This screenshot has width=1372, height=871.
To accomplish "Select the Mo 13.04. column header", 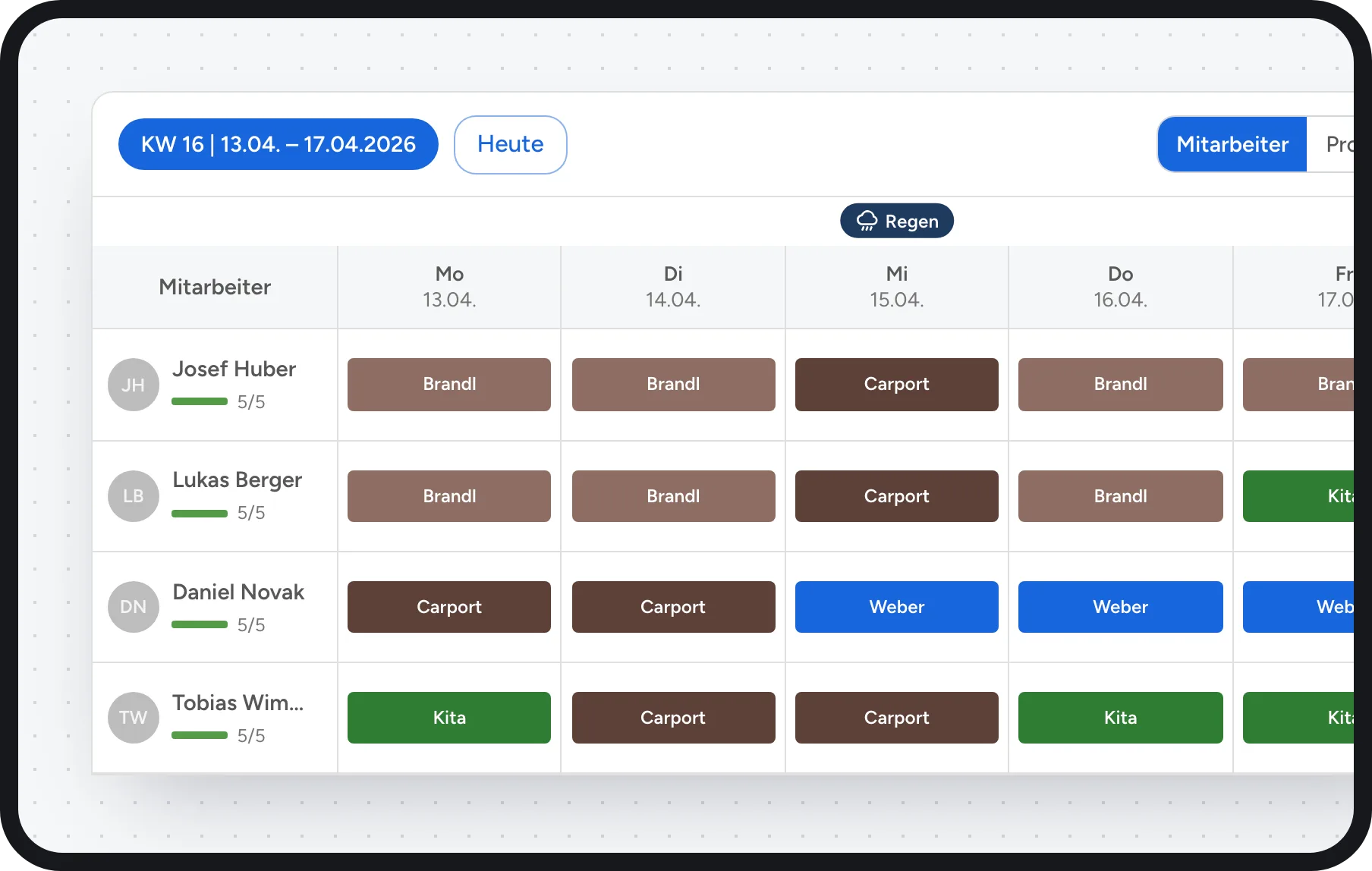I will 449,287.
